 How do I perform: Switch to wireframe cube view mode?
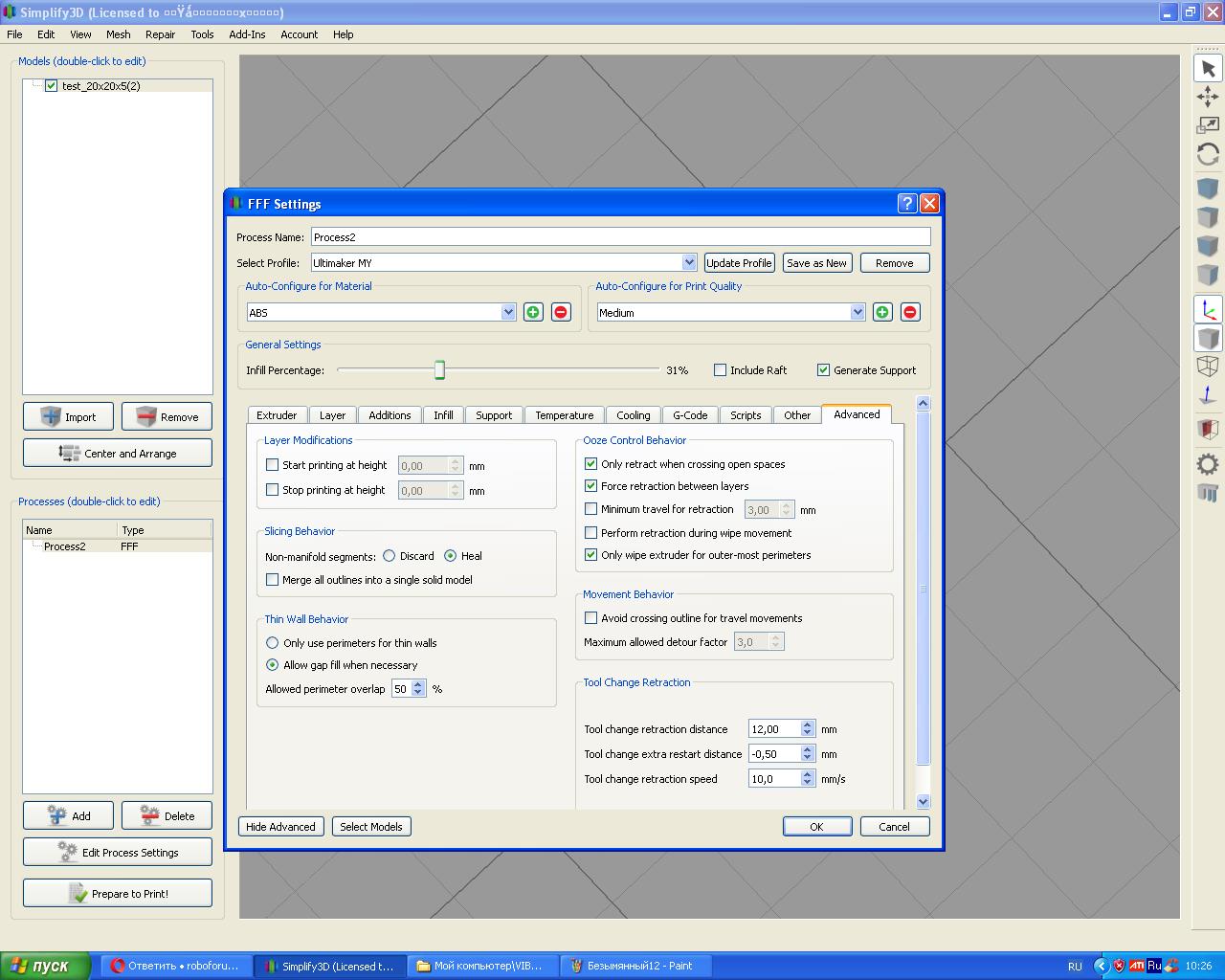coord(1208,366)
